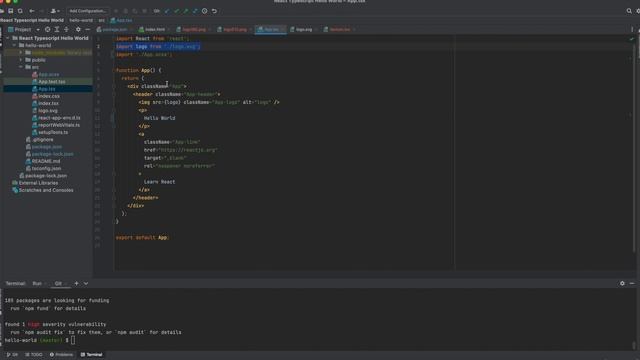Open the Add Configuration dropdown
Viewport: 640px width, 360px height.
pyautogui.click(x=87, y=11)
